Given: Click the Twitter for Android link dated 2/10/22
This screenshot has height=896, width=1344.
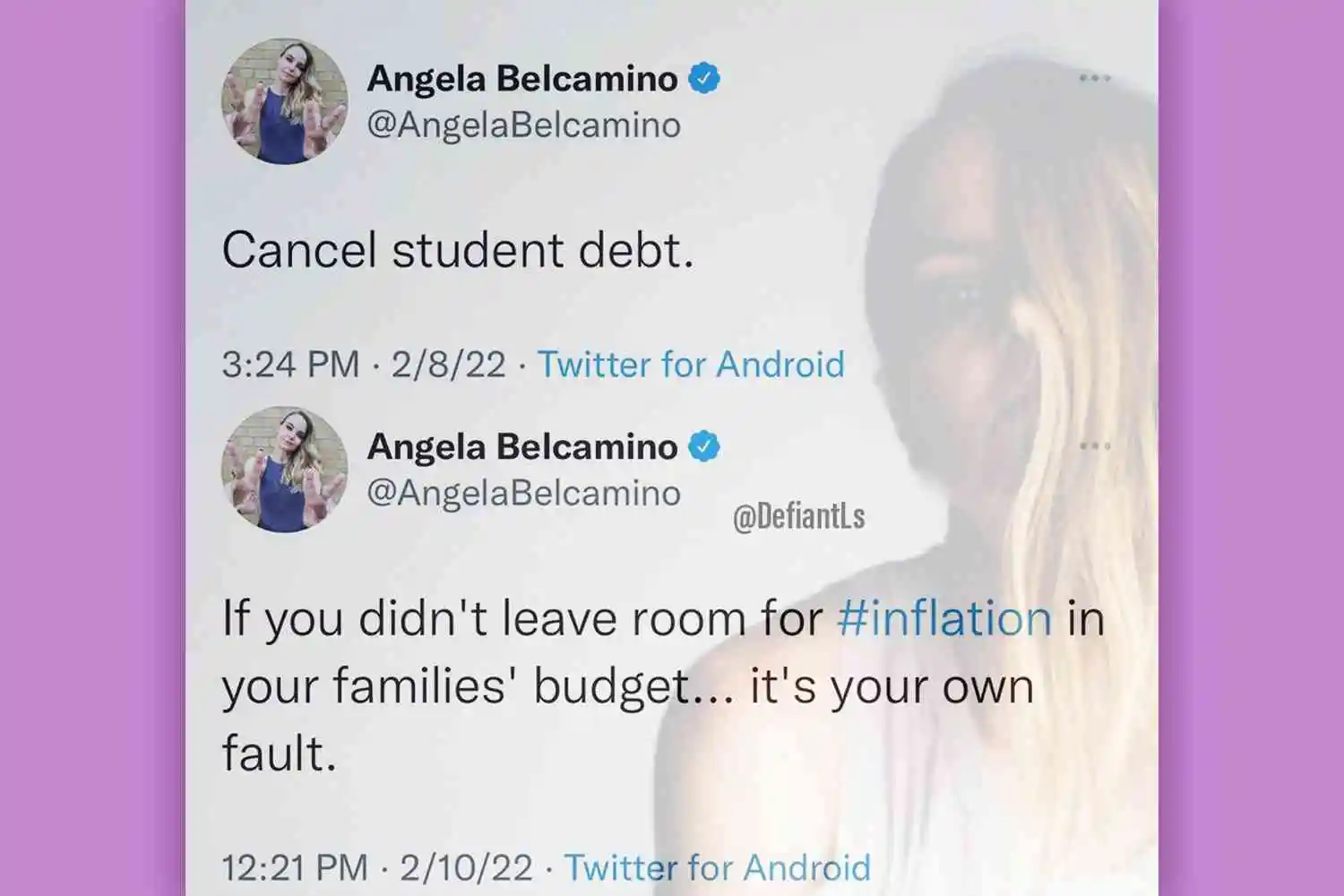Looking at the screenshot, I should pos(717,867).
